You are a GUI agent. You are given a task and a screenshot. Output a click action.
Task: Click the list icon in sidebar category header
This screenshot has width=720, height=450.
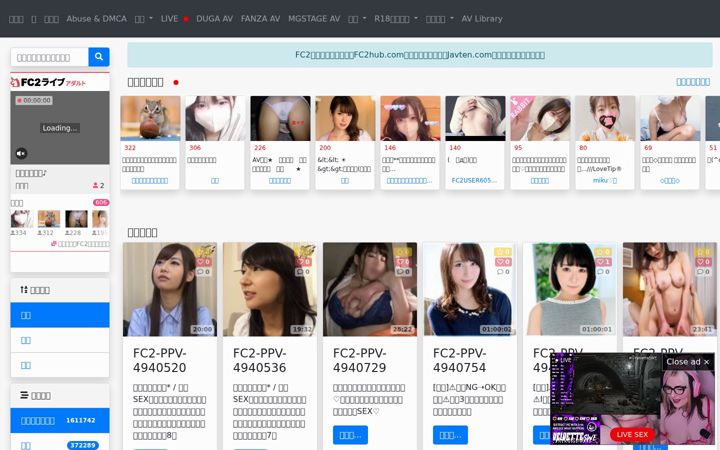tap(24, 395)
